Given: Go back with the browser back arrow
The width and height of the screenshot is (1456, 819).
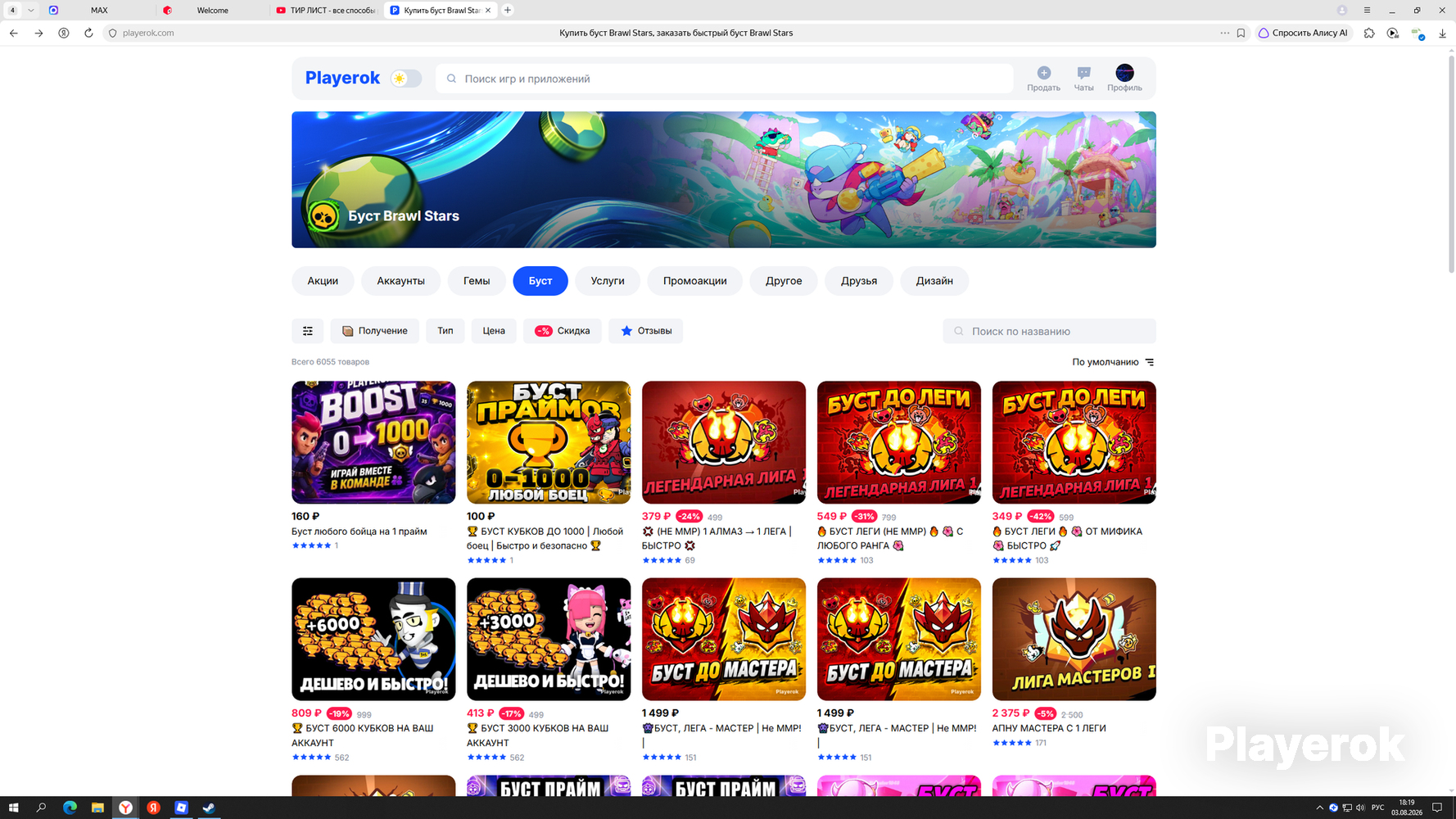Looking at the screenshot, I should 14,33.
